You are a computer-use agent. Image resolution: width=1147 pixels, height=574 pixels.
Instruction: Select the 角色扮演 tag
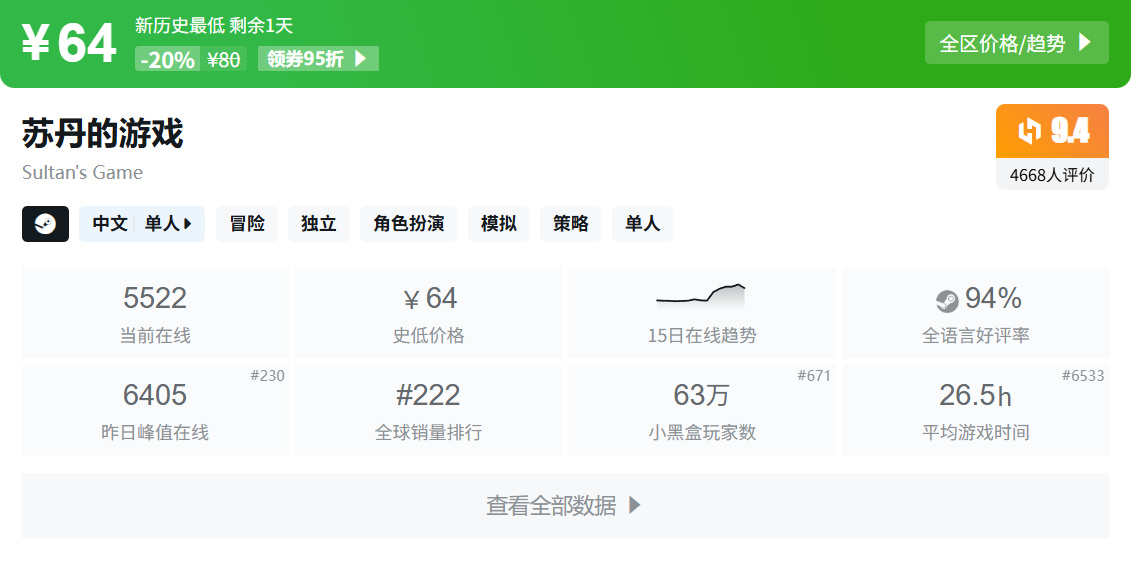point(408,224)
